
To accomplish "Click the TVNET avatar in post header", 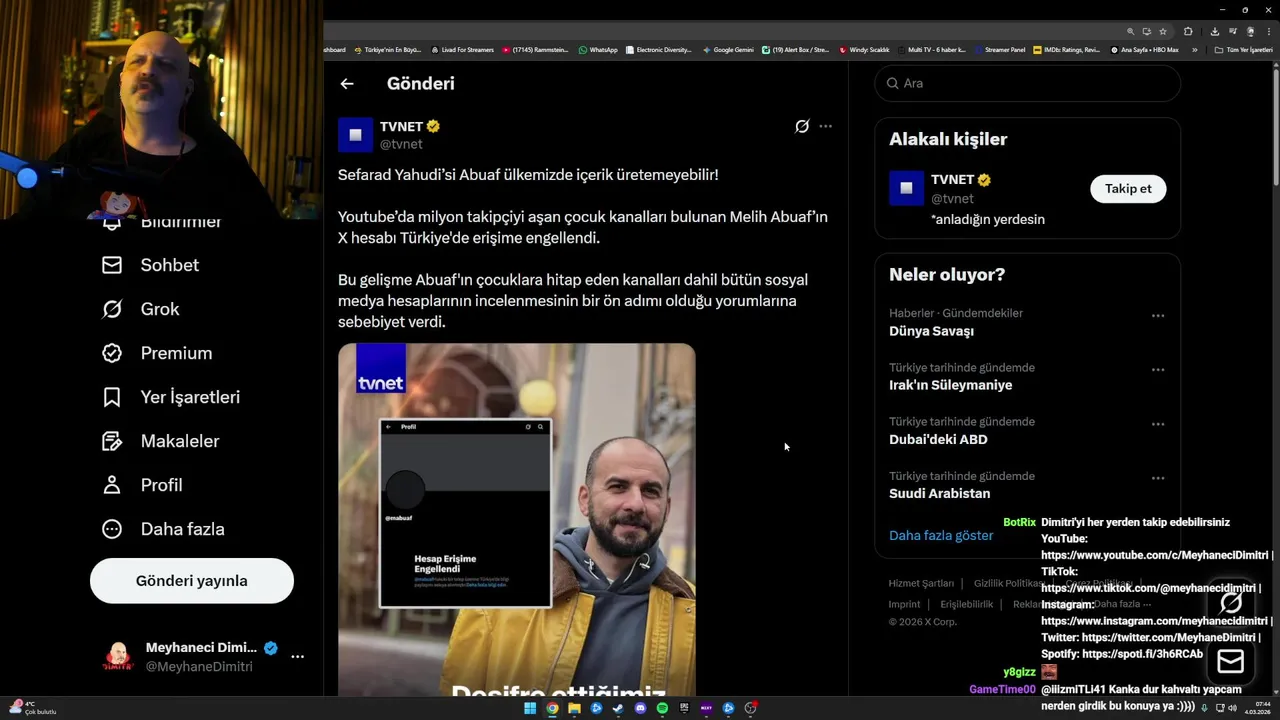I will 355,135.
